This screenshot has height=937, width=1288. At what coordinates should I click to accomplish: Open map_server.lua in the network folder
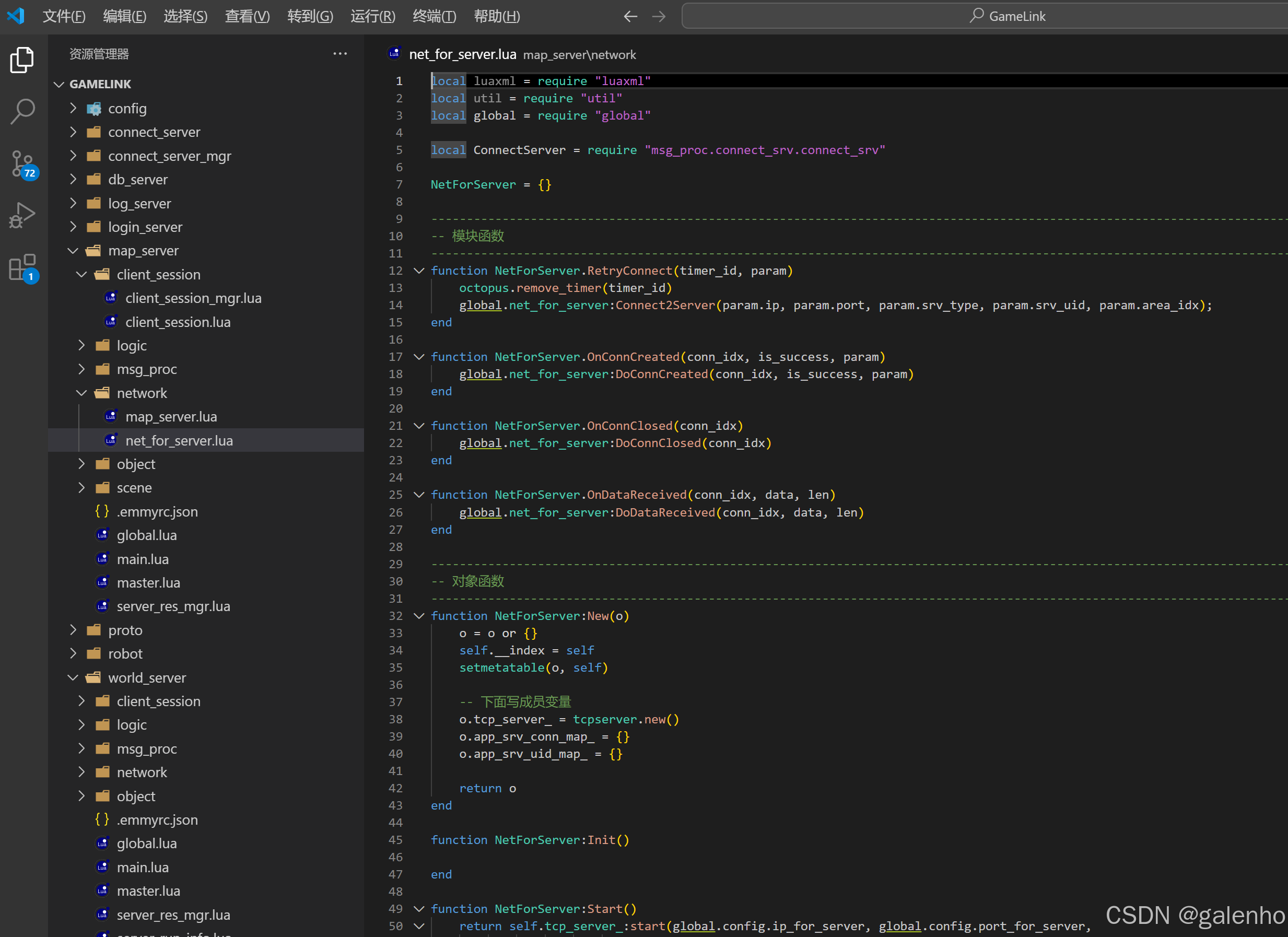click(171, 417)
